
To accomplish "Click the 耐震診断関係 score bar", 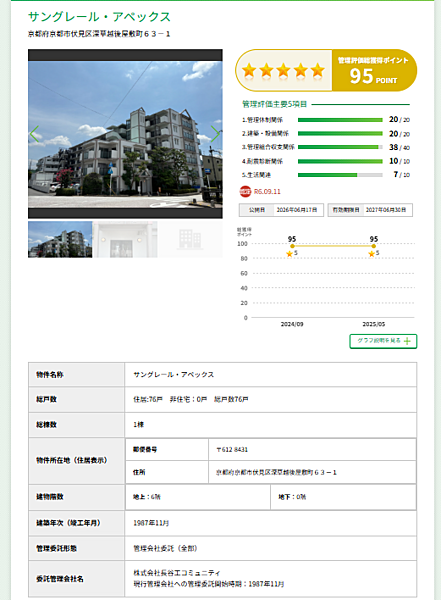I will [x=340, y=161].
